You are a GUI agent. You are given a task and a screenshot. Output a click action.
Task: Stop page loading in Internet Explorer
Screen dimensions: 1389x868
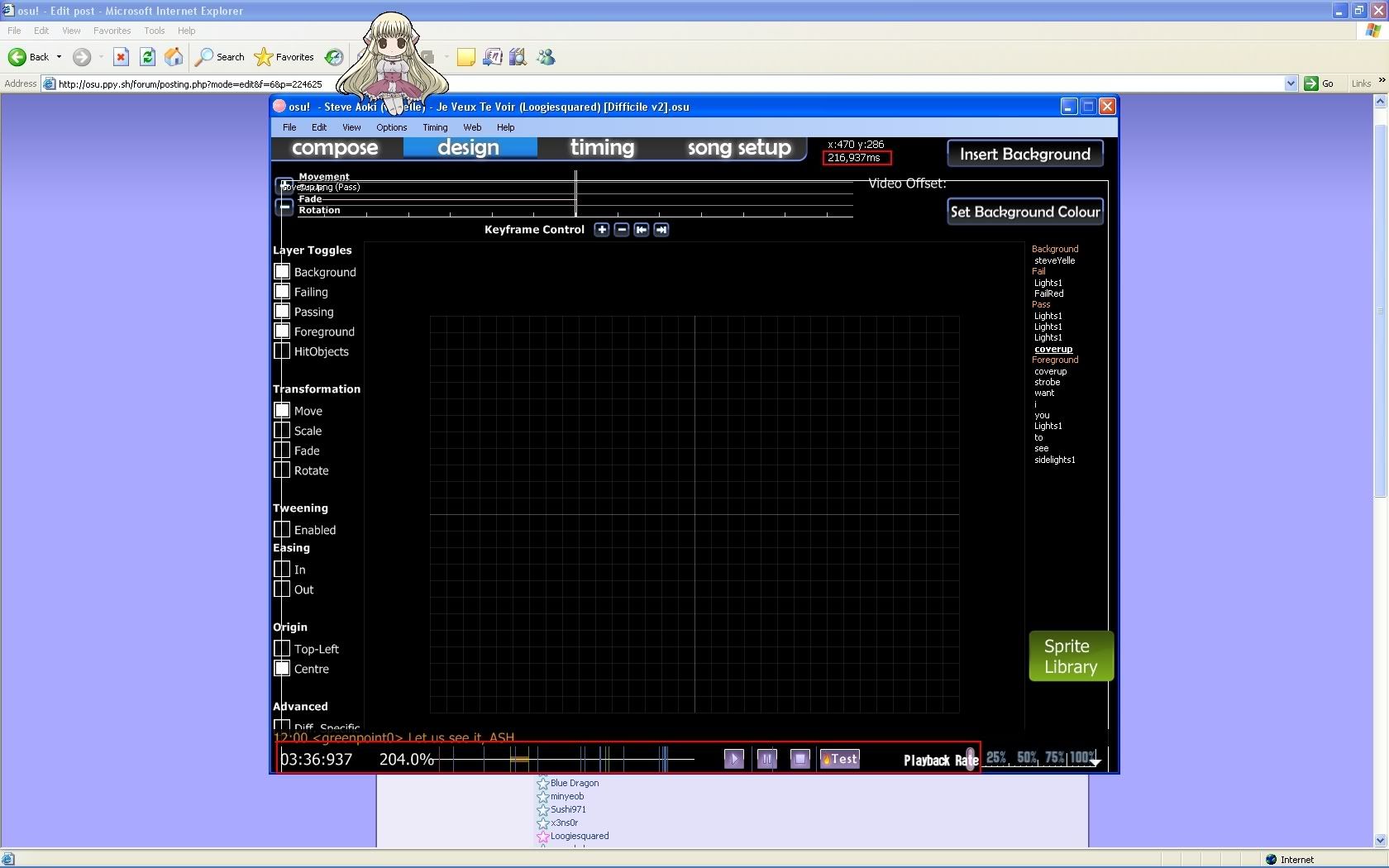tap(121, 57)
